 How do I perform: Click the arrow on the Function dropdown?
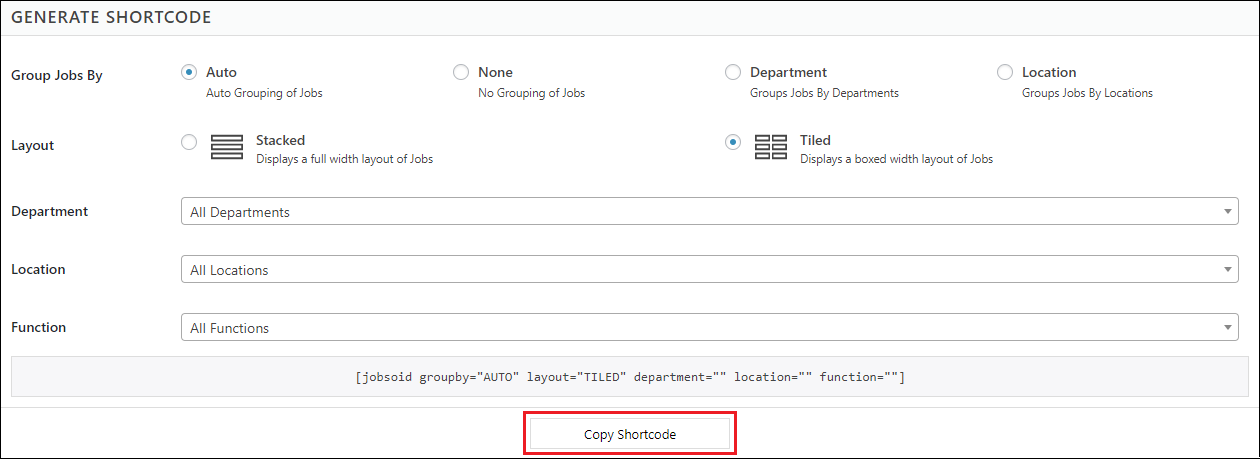tap(1228, 328)
